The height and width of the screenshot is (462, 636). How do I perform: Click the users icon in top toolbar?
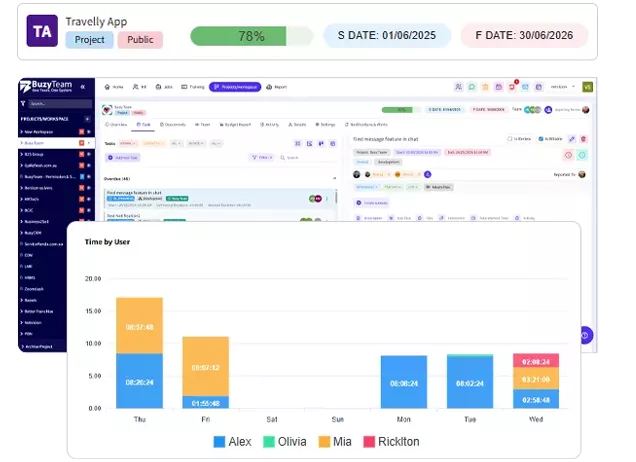coord(458,87)
